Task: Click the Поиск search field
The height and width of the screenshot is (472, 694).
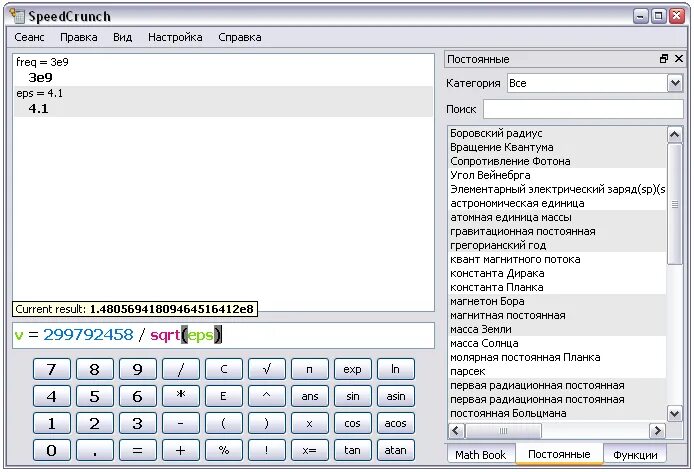Action: pyautogui.click(x=583, y=109)
